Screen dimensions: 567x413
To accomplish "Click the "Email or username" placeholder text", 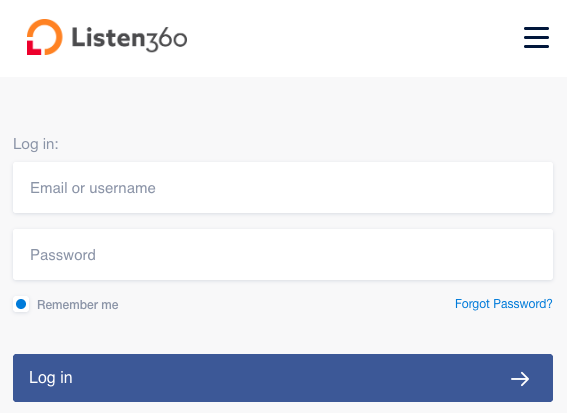I will [x=93, y=188].
